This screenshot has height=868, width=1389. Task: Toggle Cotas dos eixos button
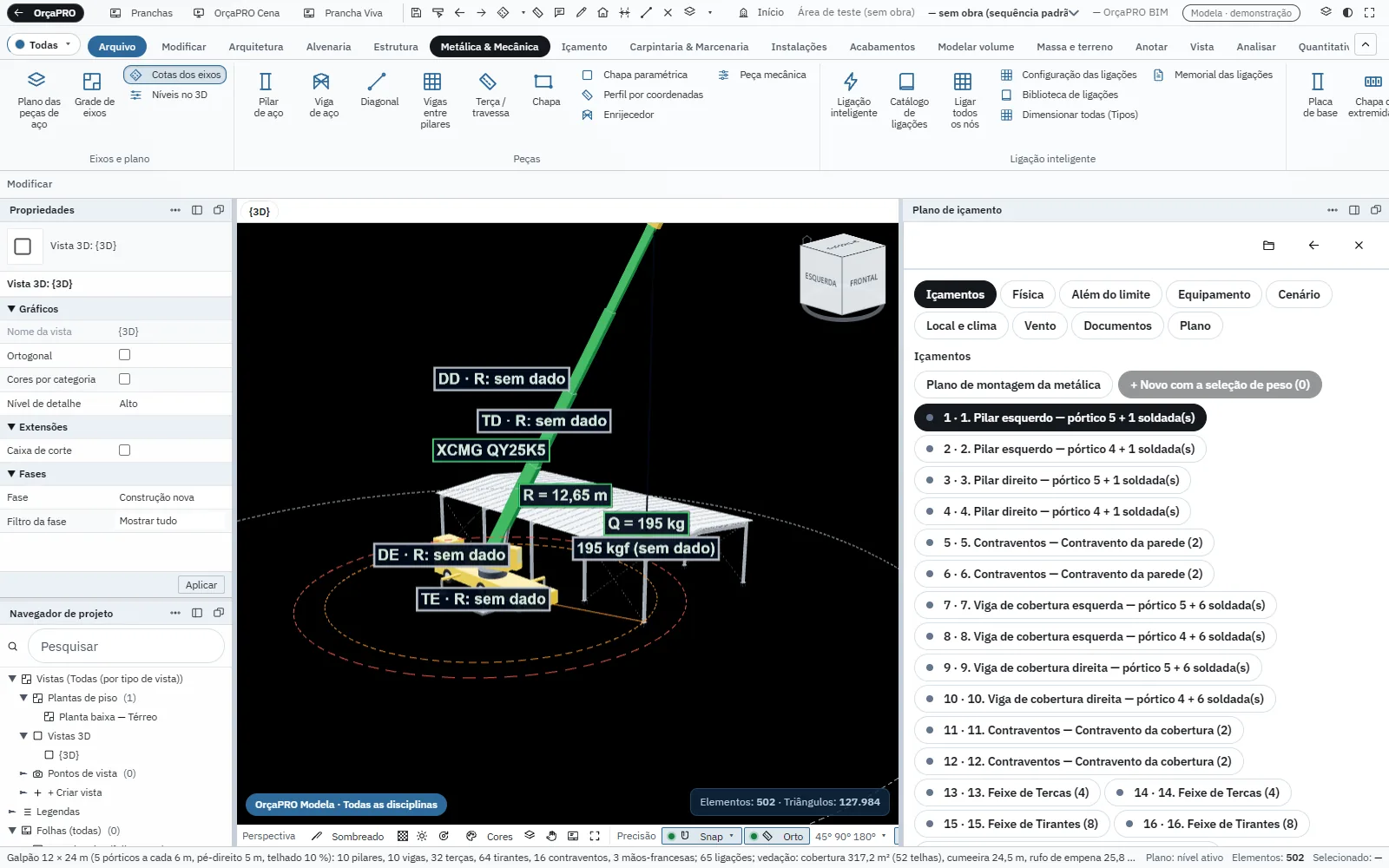(175, 75)
